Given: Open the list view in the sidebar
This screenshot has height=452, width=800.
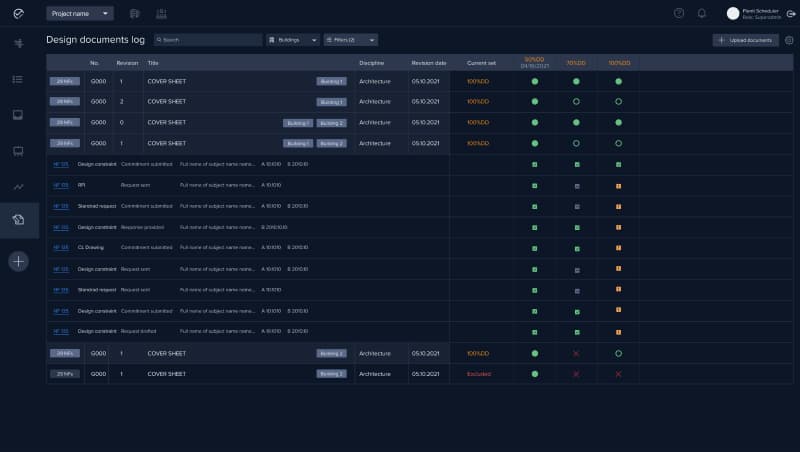Looking at the screenshot, I should [x=18, y=79].
